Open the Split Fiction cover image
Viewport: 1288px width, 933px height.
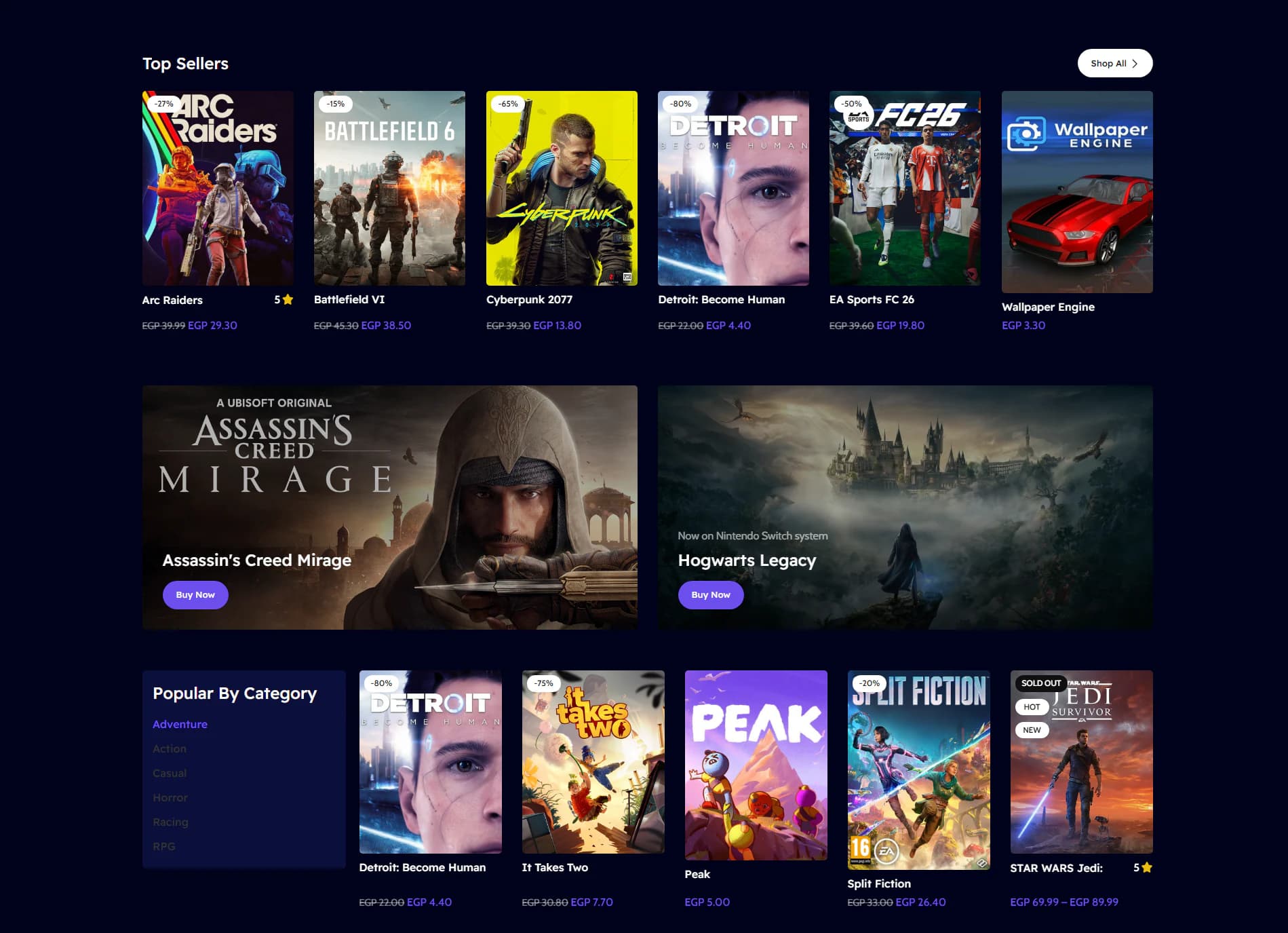918,770
